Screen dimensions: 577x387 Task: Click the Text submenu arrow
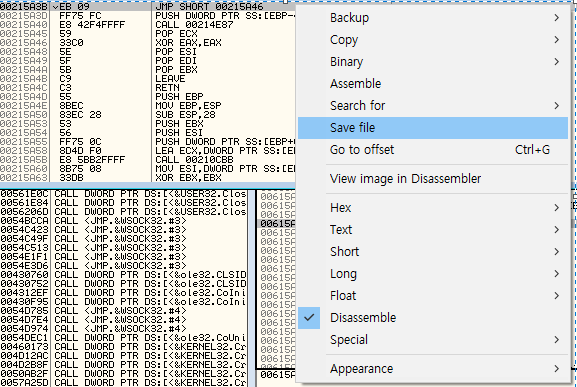pos(556,230)
